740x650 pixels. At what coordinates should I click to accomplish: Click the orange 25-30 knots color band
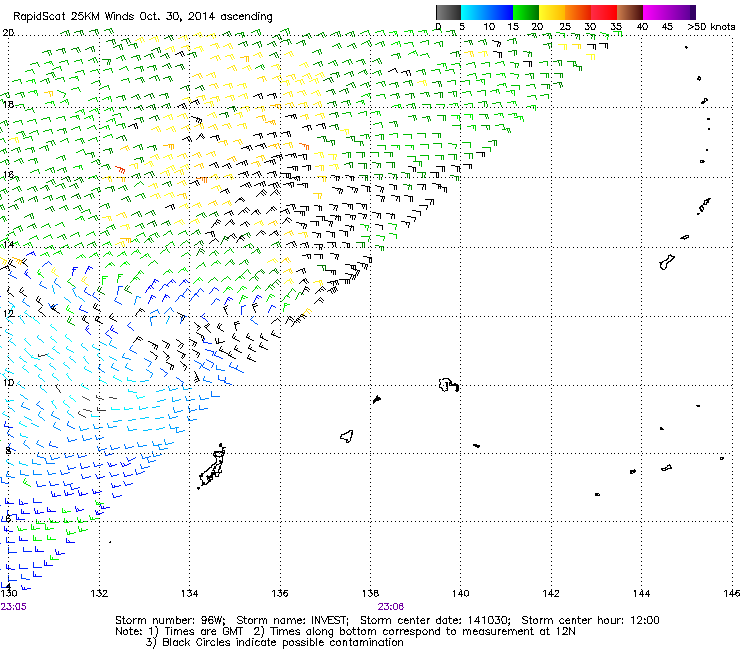coord(578,12)
